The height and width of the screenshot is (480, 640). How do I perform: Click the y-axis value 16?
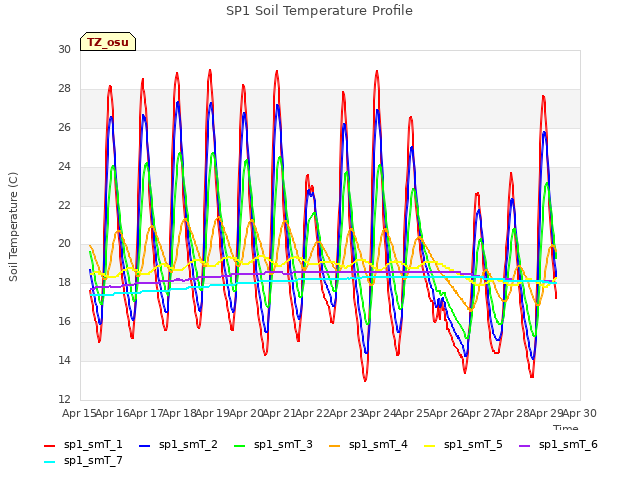[64, 322]
